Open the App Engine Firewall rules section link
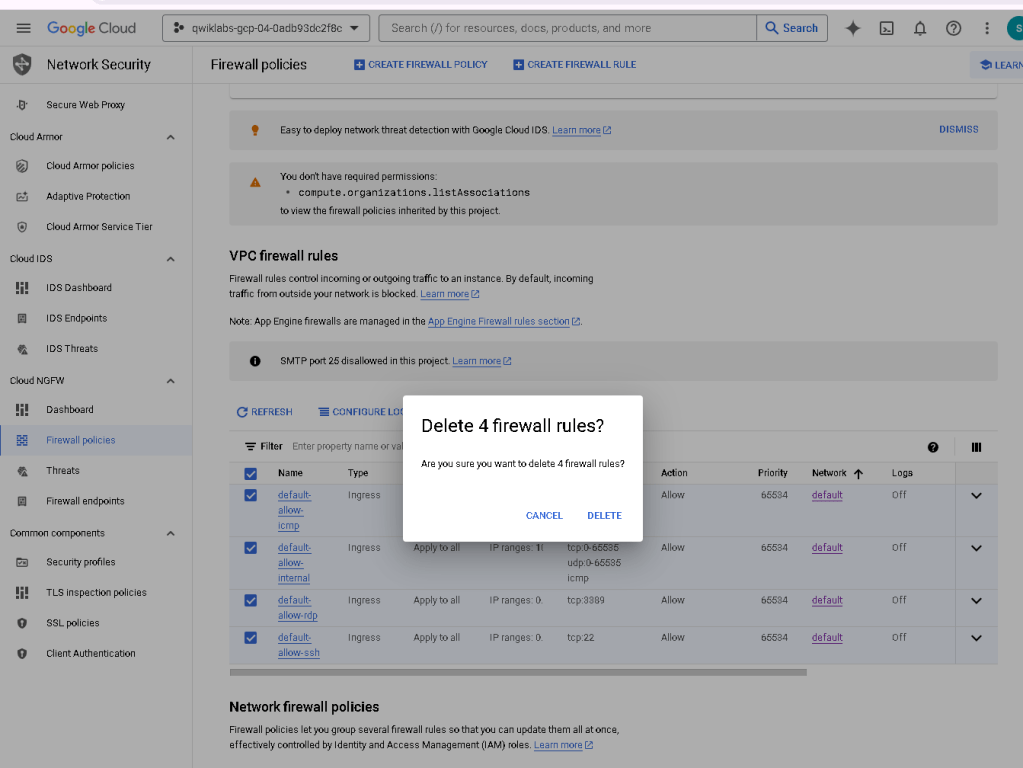 504,321
